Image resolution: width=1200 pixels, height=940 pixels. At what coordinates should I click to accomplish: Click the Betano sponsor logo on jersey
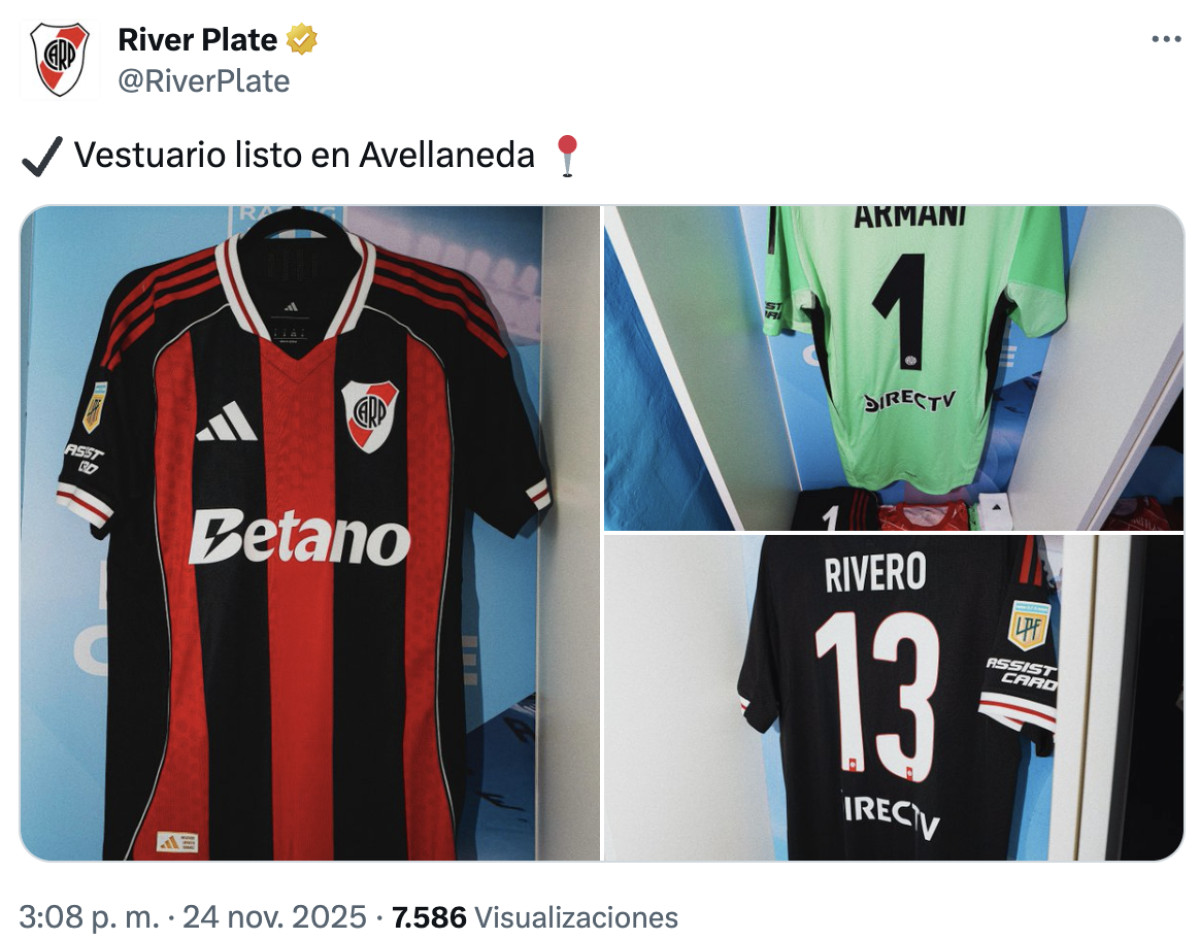[x=299, y=539]
